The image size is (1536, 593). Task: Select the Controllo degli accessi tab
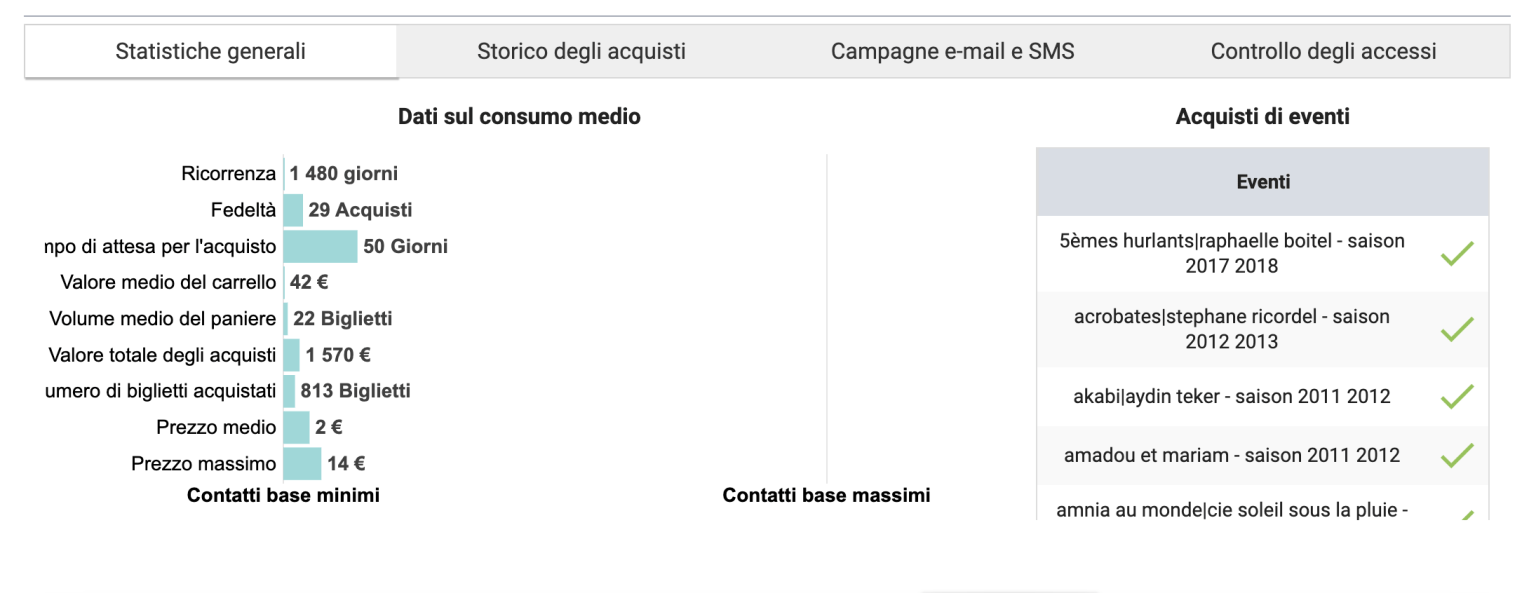(x=1323, y=51)
